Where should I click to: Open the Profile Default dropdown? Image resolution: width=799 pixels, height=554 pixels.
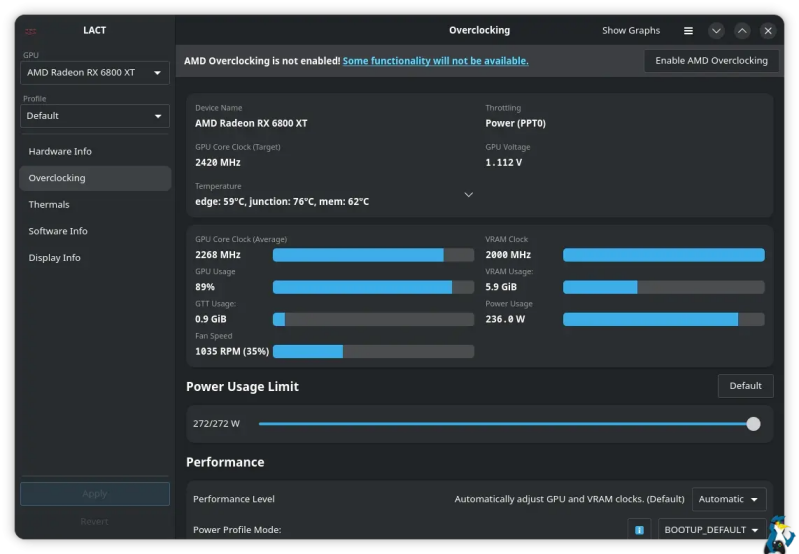point(95,116)
